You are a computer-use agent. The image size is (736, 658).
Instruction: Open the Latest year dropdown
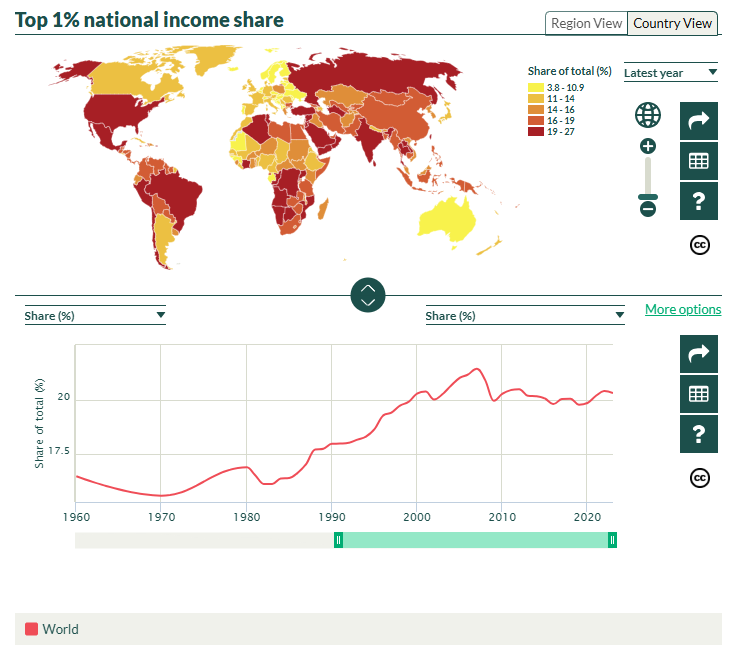pyautogui.click(x=670, y=73)
